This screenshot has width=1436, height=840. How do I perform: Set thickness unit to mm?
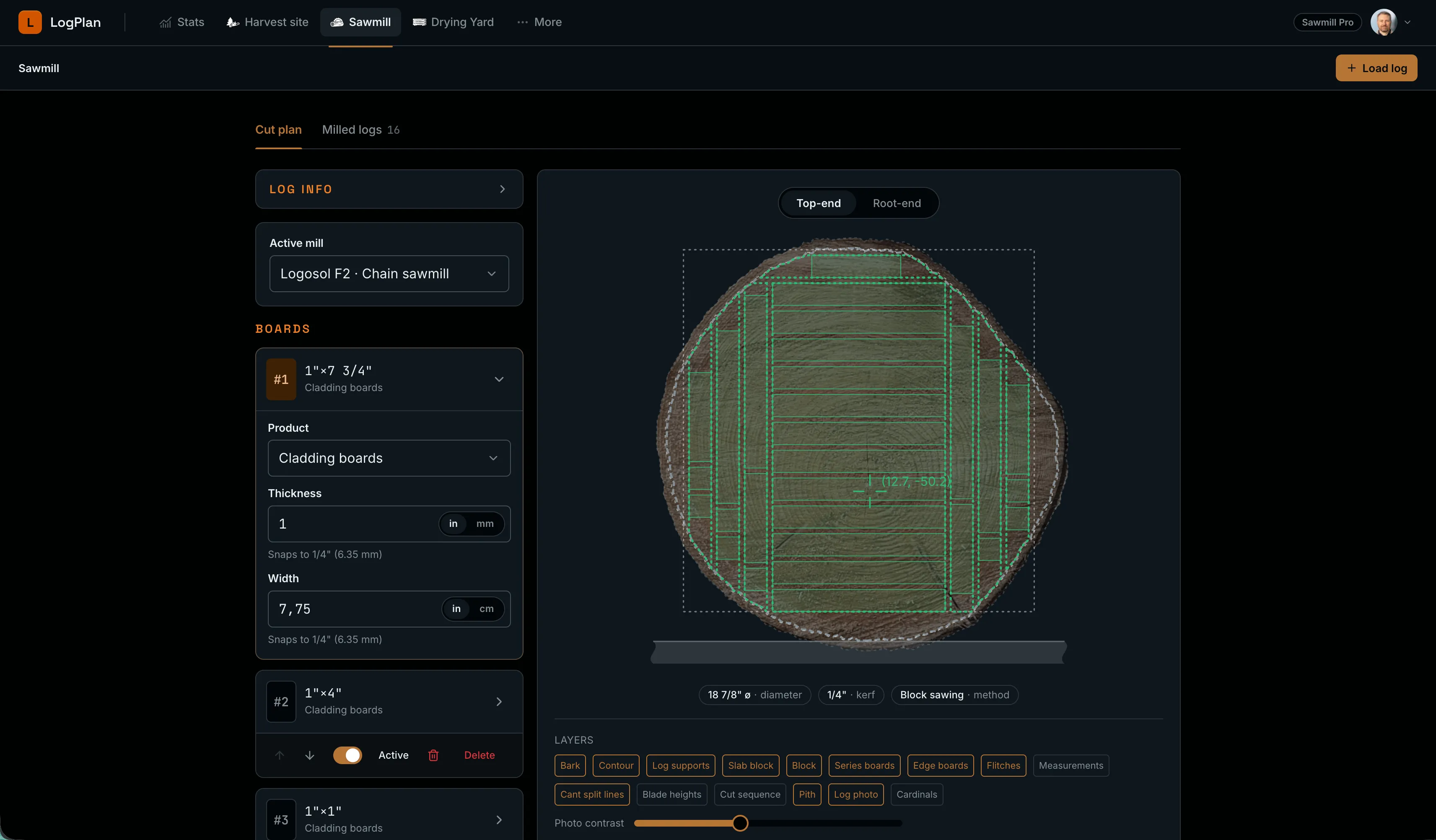coord(485,524)
